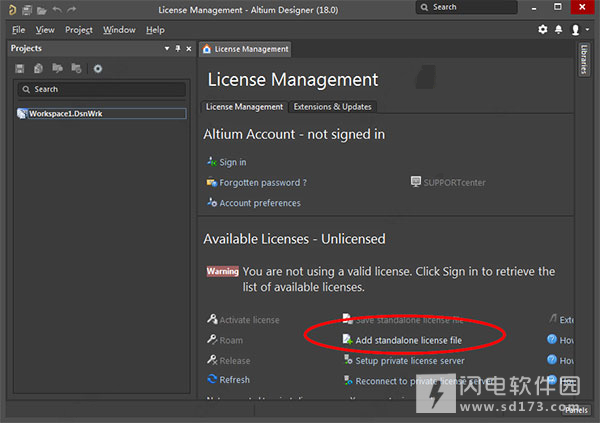Select the License Management document tab

pos(245,49)
